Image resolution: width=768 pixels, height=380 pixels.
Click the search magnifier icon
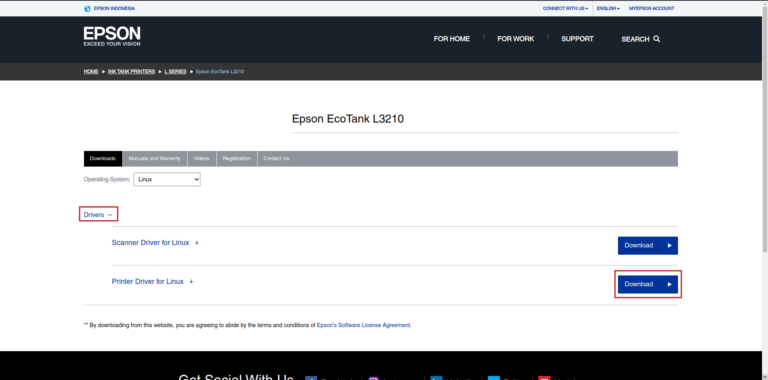pyautogui.click(x=657, y=39)
